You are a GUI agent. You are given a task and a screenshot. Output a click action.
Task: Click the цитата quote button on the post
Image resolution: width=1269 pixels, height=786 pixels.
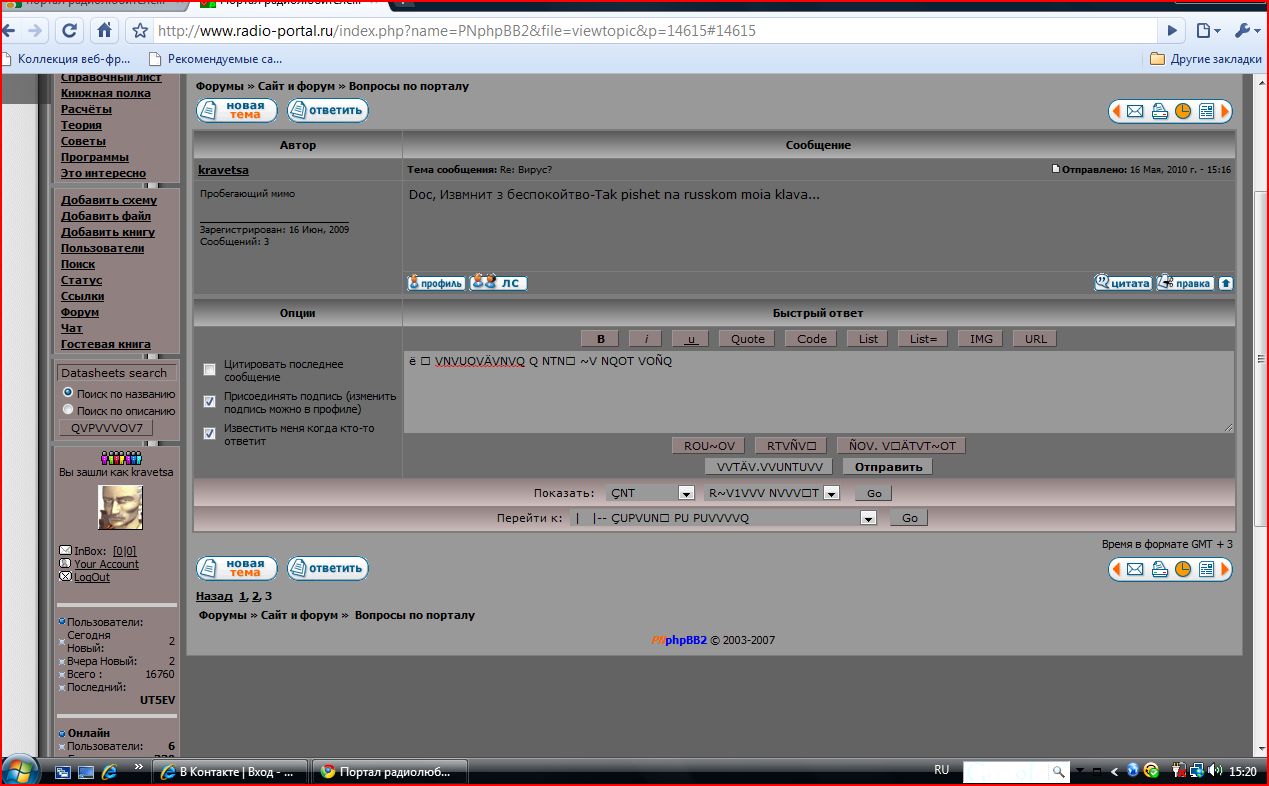[x=1123, y=283]
